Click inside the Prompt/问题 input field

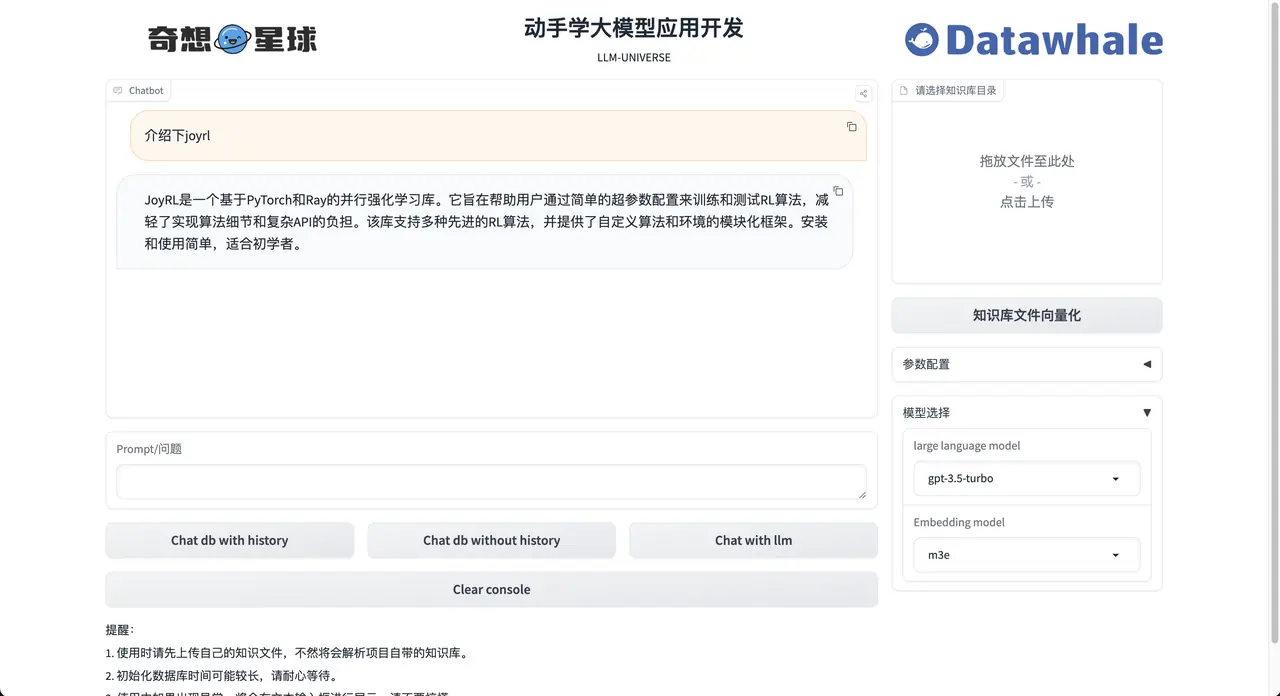pos(491,480)
